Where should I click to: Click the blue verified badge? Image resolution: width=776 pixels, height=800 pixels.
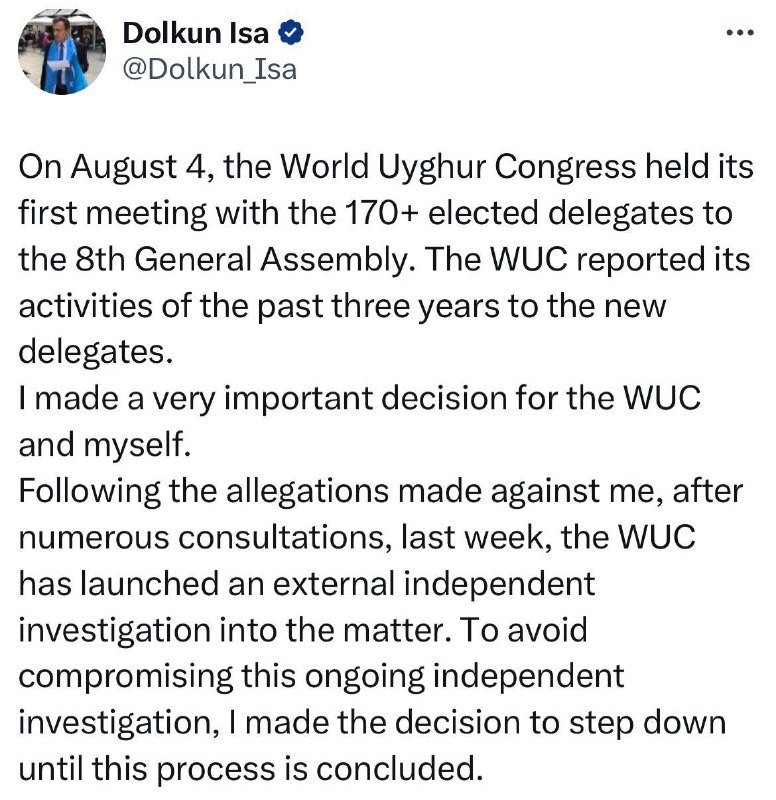pos(291,33)
